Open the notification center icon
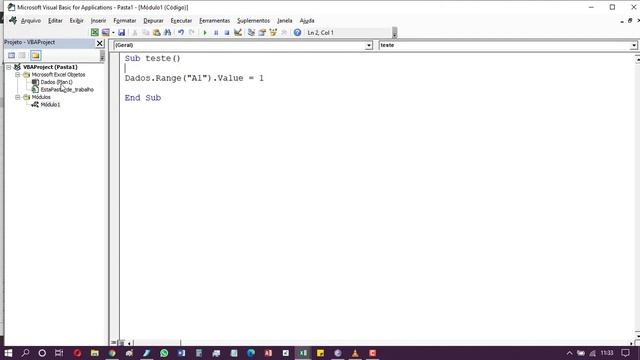The width and height of the screenshot is (640, 360). (x=625, y=353)
